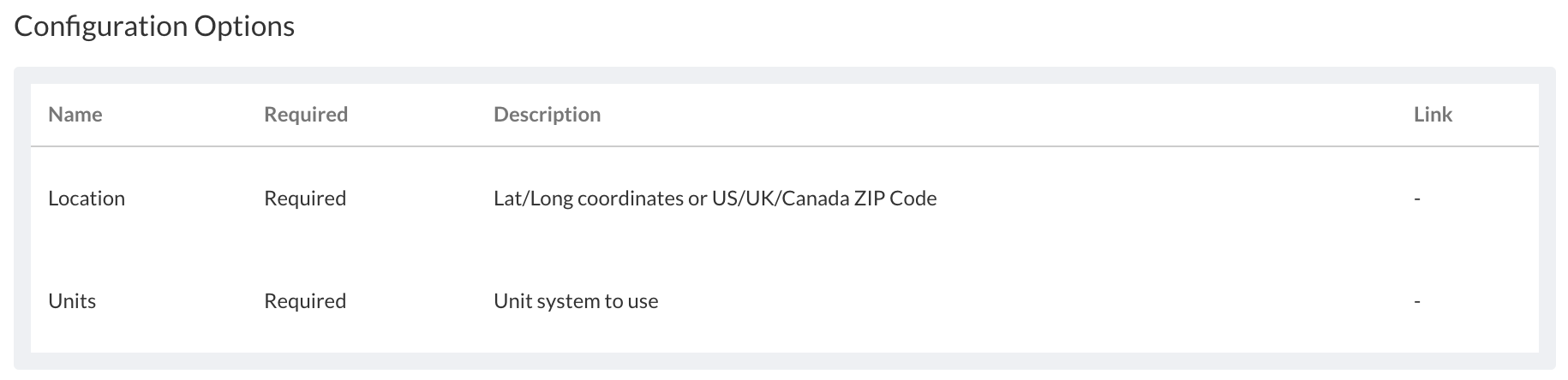
Task: Click the Lat/Long coordinates description text
Action: [x=715, y=199]
